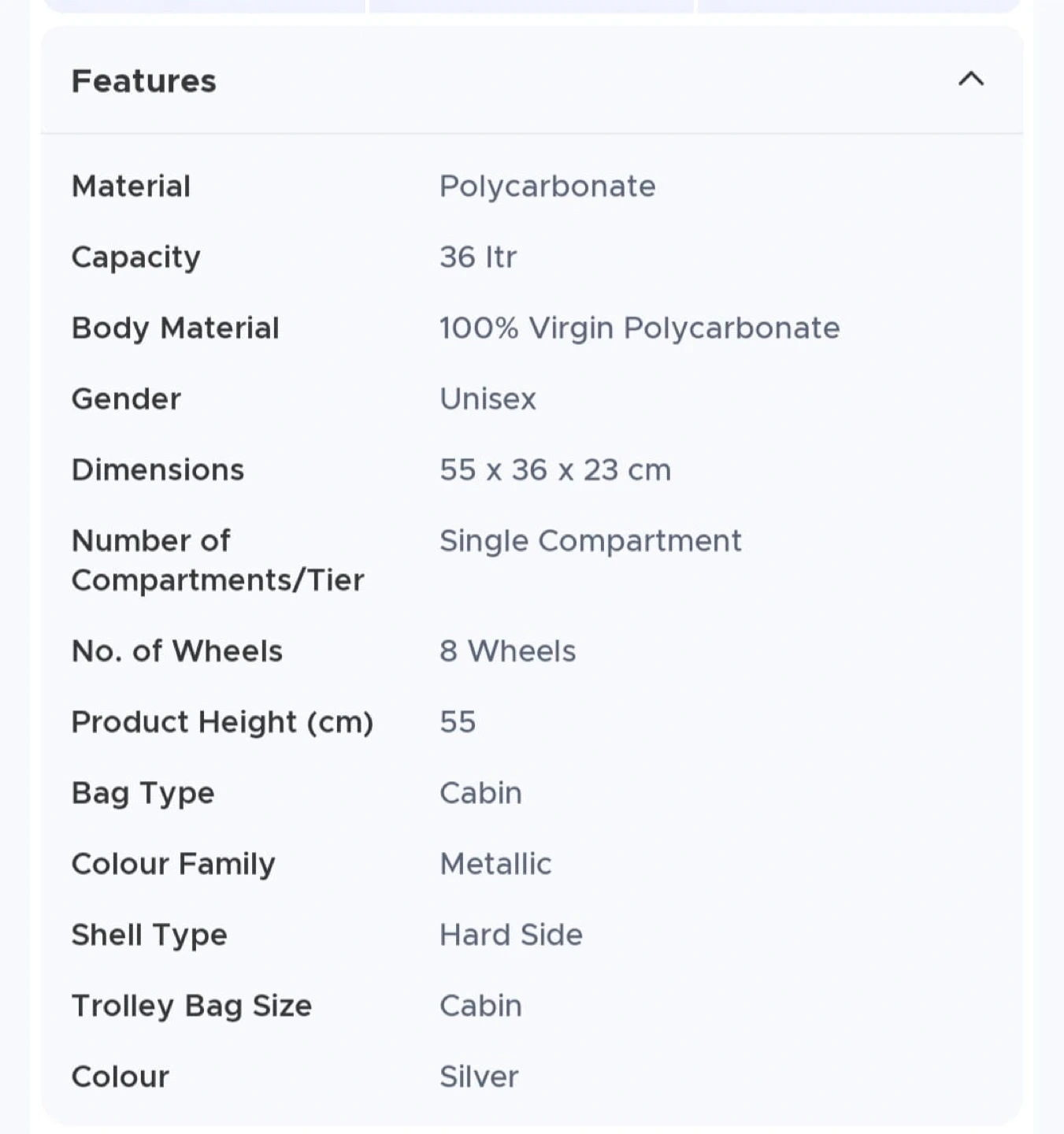This screenshot has height=1134, width=1064.
Task: Click the Polycarbonate material value
Action: tap(547, 187)
